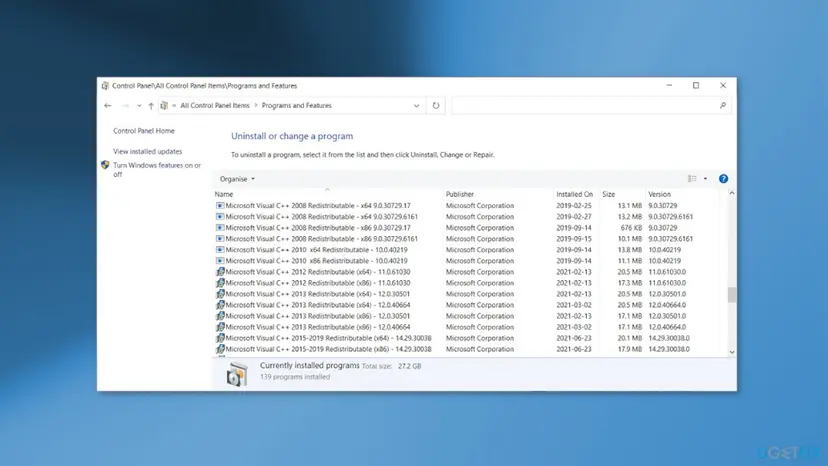
Task: Maximize the Programs and Features window
Action: (x=696, y=86)
